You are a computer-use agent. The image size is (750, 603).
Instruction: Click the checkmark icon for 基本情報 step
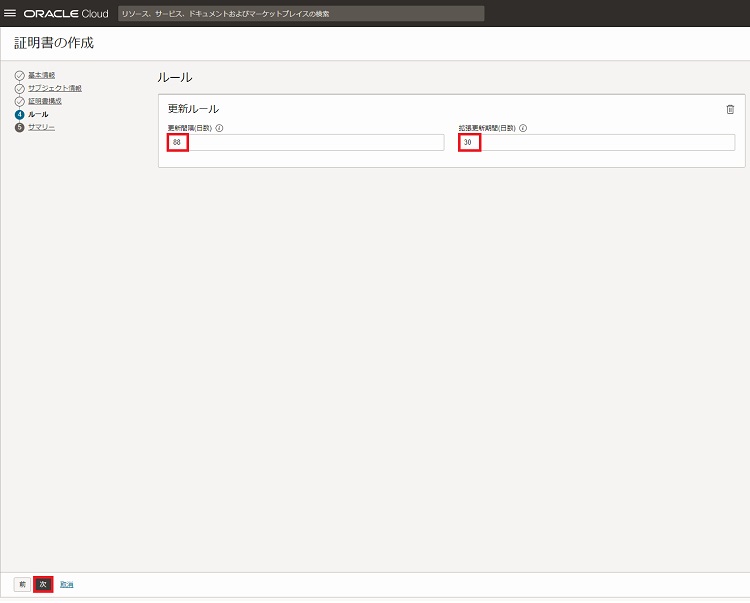tap(20, 76)
